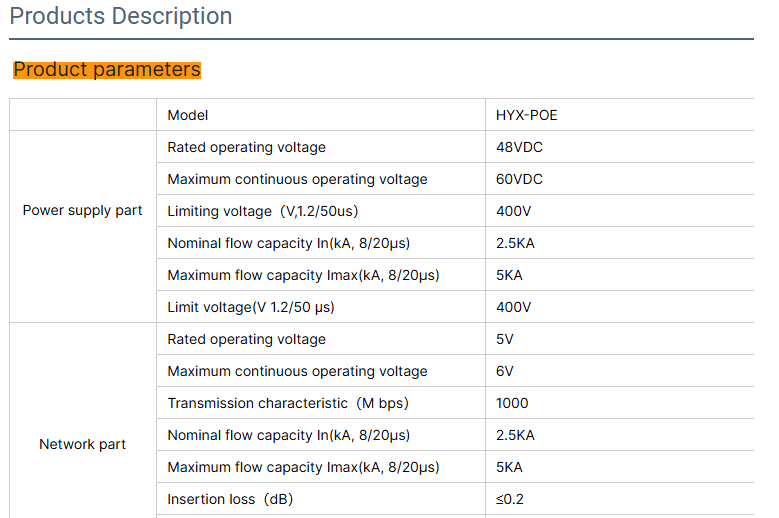
Task: Select the ≤0.2 insertion loss value
Action: point(511,499)
